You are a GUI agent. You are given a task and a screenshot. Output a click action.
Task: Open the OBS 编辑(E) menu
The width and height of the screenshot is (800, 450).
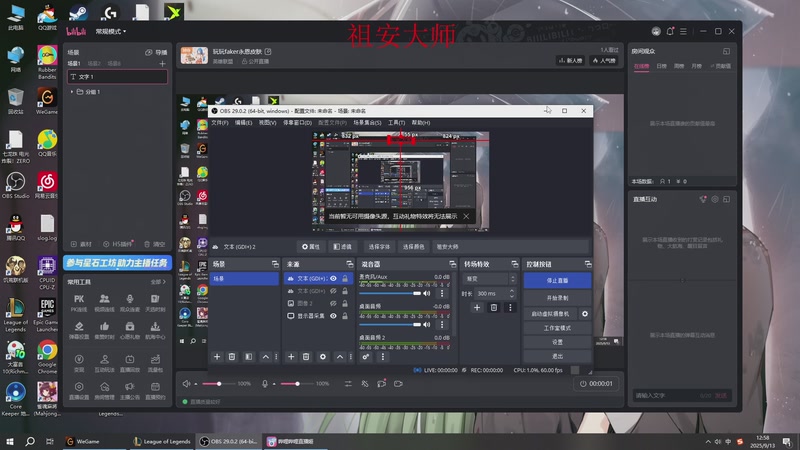pyautogui.click(x=243, y=122)
